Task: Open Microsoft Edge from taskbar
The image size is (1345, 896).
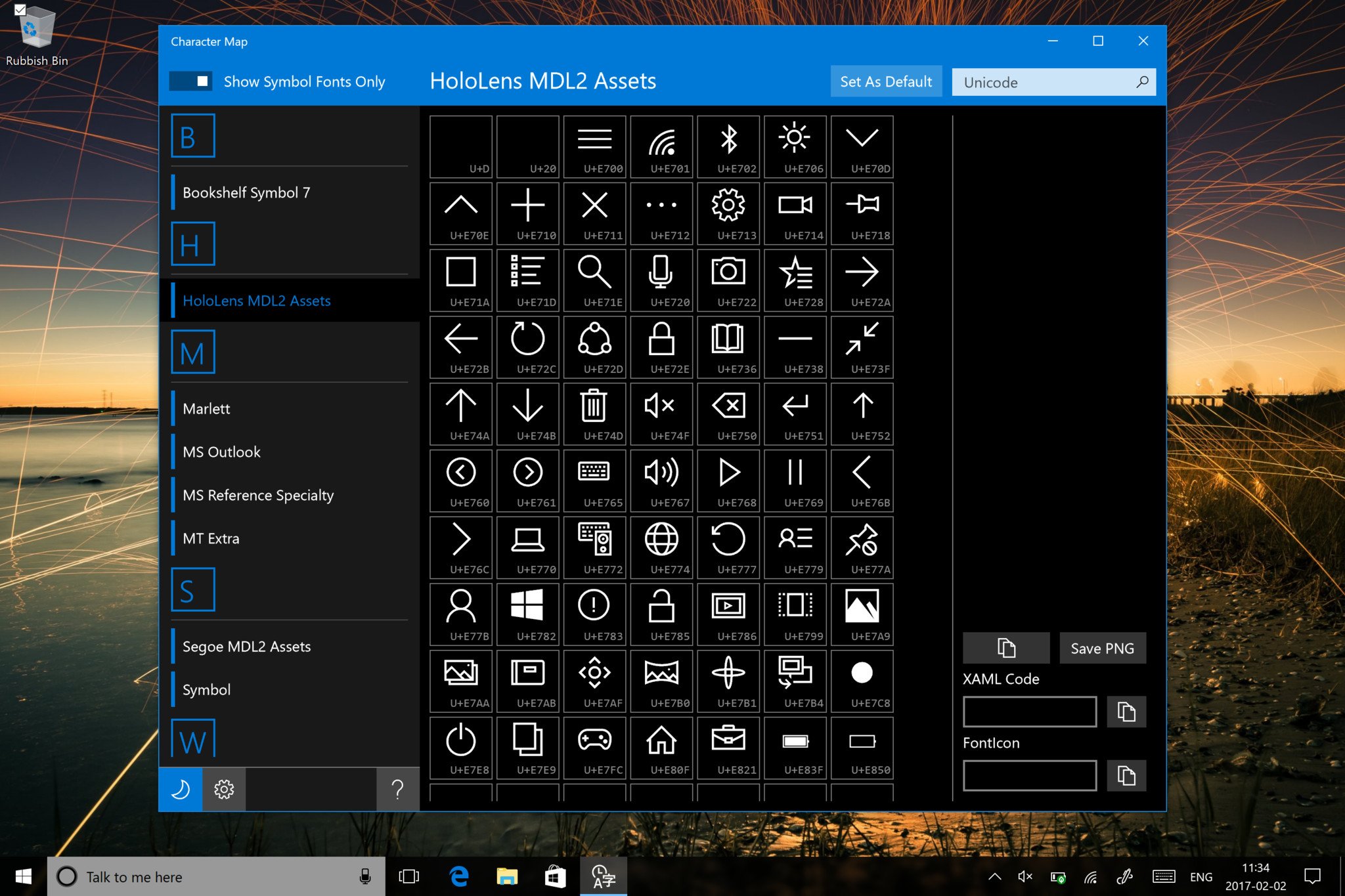Action: tap(458, 876)
